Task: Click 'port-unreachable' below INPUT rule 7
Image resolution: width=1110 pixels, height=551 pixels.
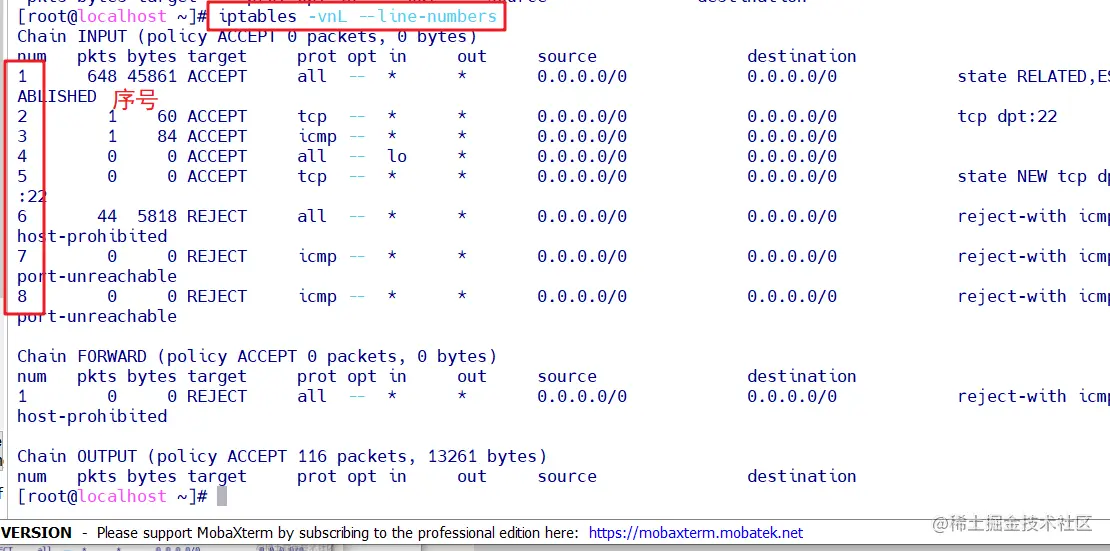Action: [97, 276]
